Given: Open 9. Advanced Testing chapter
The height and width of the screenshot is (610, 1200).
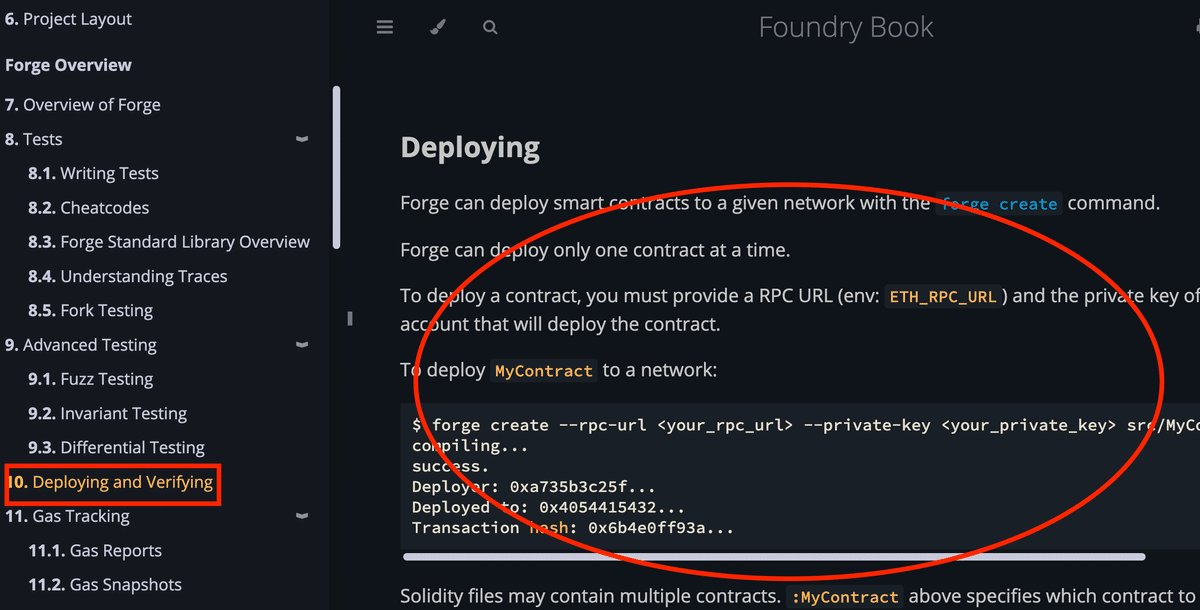Looking at the screenshot, I should (80, 345).
